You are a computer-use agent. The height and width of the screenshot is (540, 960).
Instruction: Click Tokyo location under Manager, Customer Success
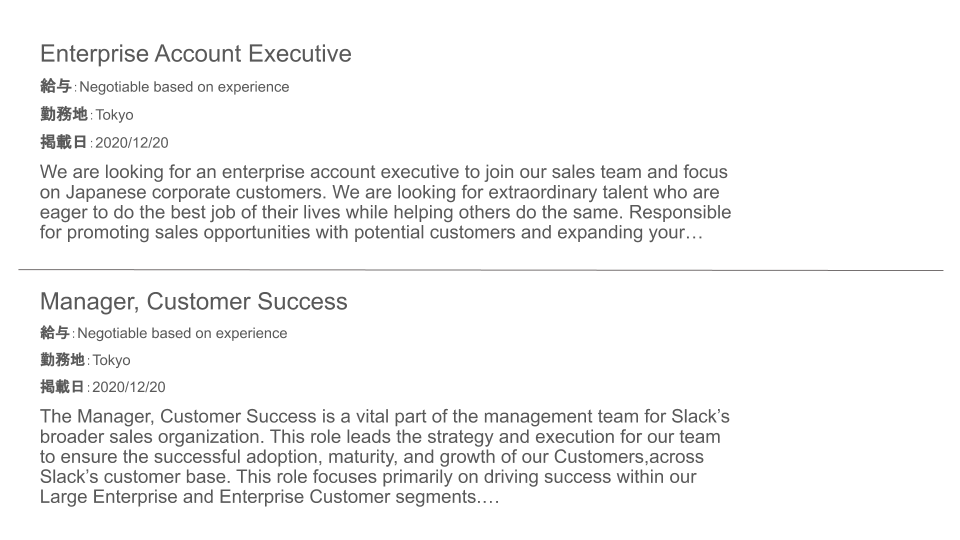(x=111, y=361)
